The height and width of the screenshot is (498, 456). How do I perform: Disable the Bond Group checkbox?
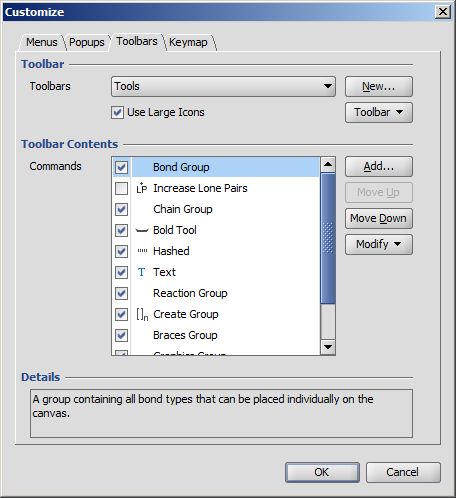[121, 167]
